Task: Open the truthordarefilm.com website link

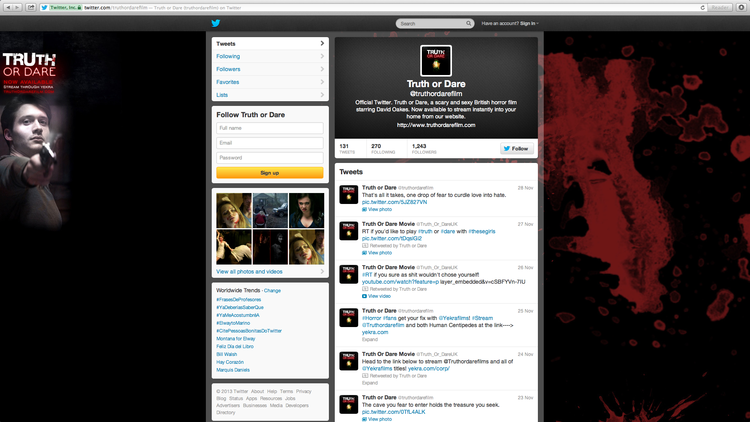Action: point(436,125)
